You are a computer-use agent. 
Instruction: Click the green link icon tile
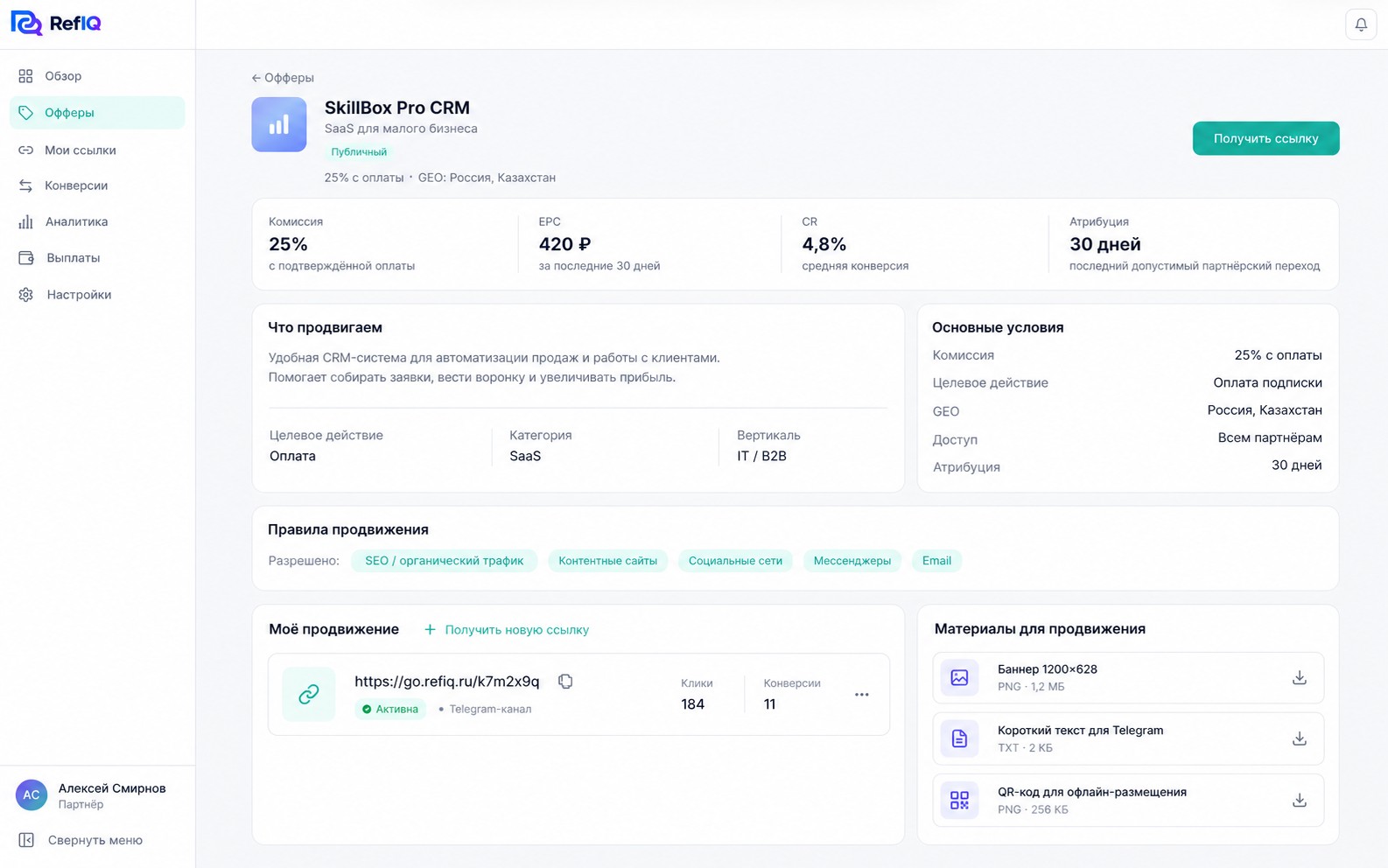[x=308, y=695]
